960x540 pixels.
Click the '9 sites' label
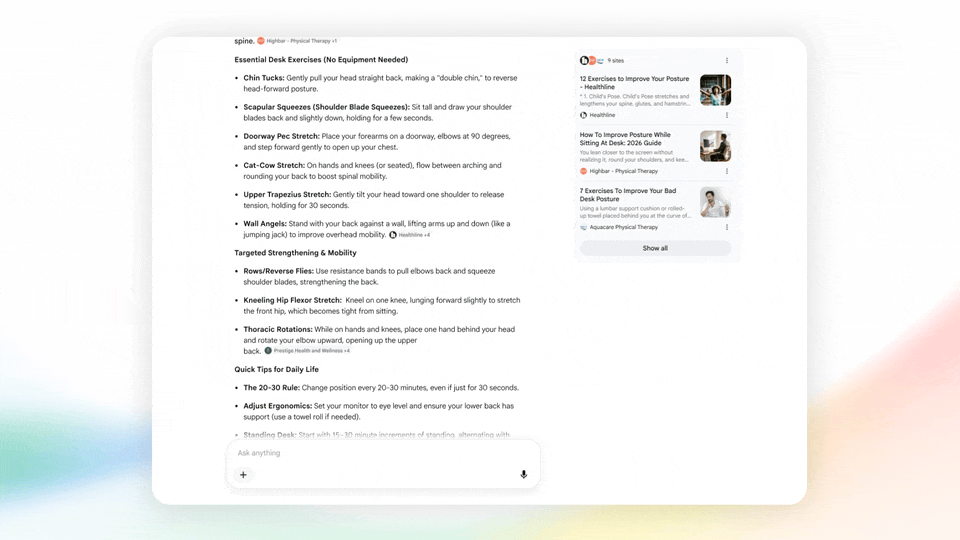point(615,61)
